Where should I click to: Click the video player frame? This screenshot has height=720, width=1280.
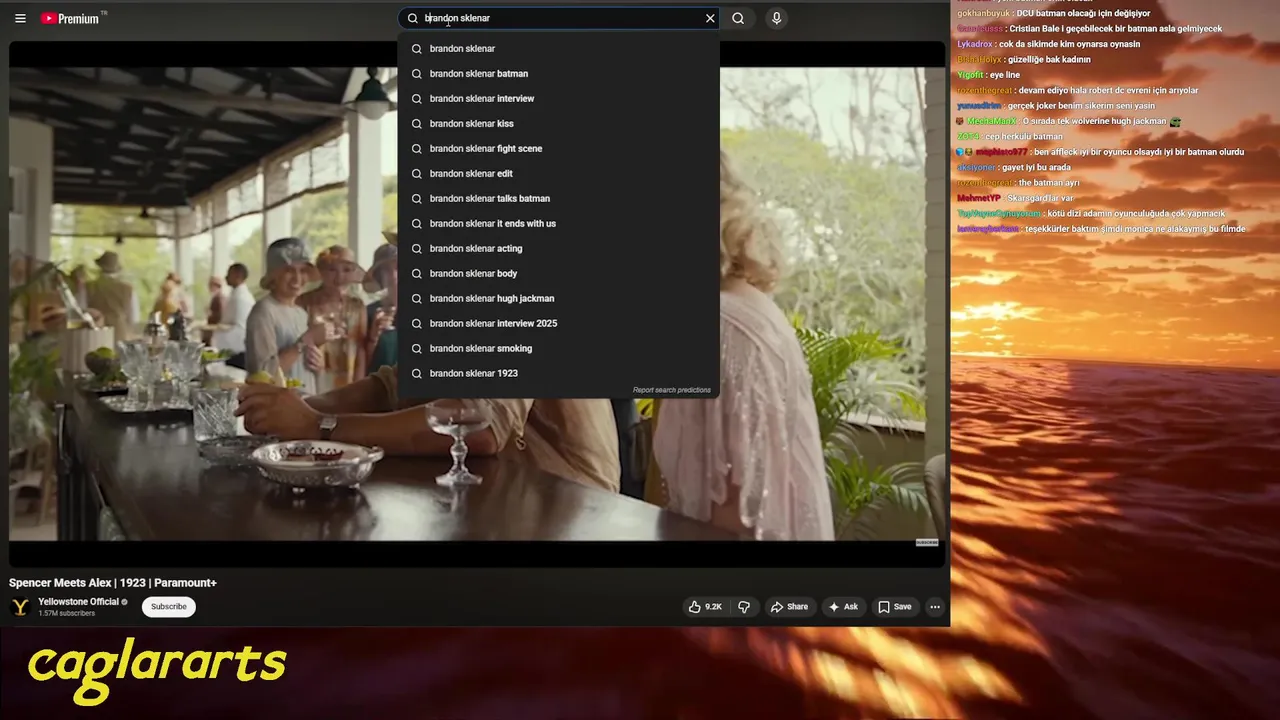[477, 304]
